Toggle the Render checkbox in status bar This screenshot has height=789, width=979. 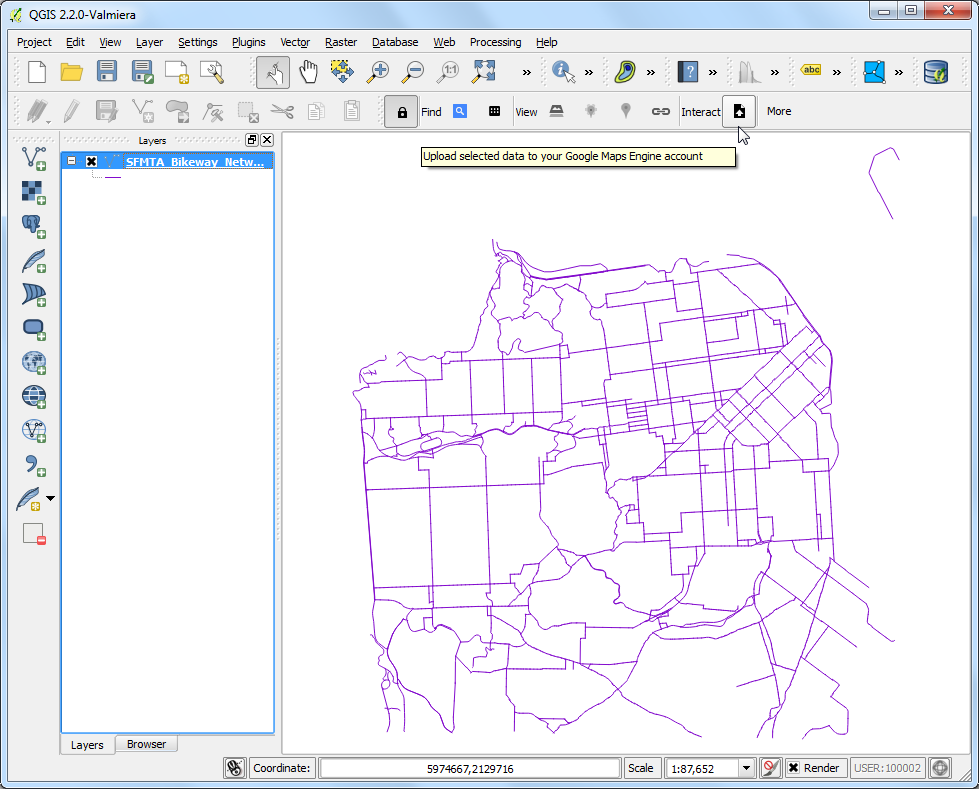(794, 768)
